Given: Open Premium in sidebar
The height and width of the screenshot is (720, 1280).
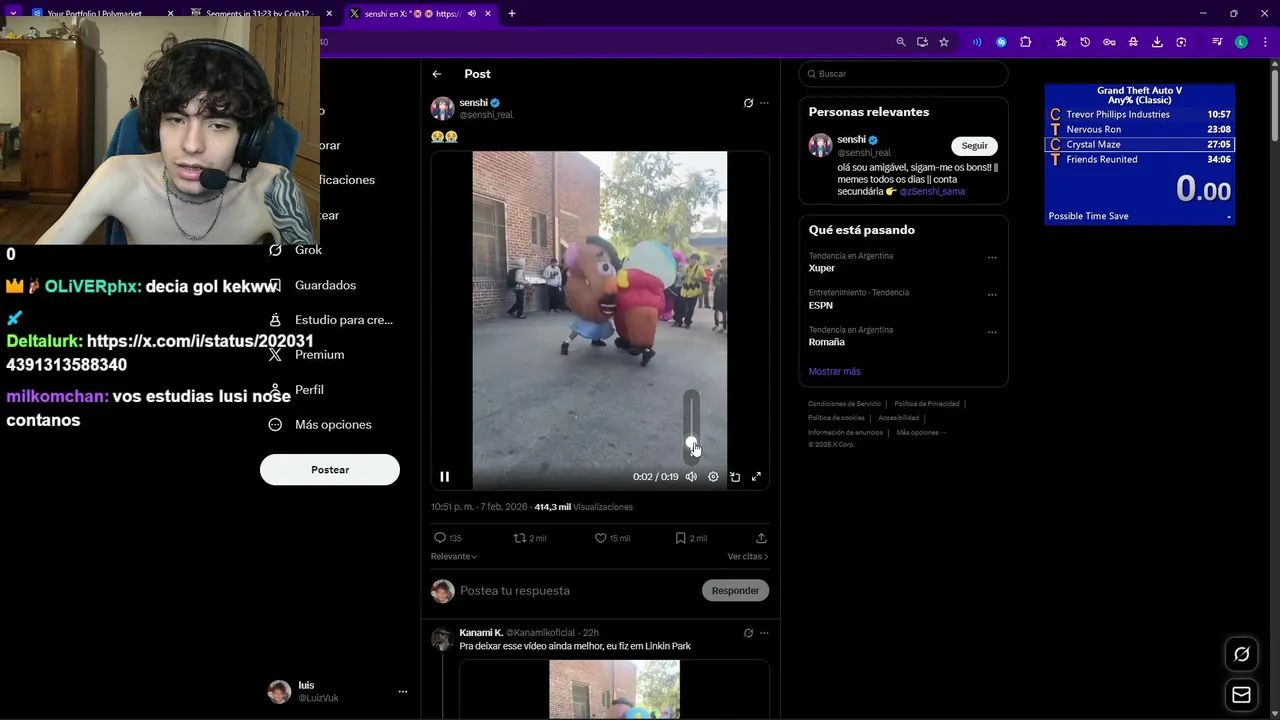Looking at the screenshot, I should pyautogui.click(x=306, y=355).
